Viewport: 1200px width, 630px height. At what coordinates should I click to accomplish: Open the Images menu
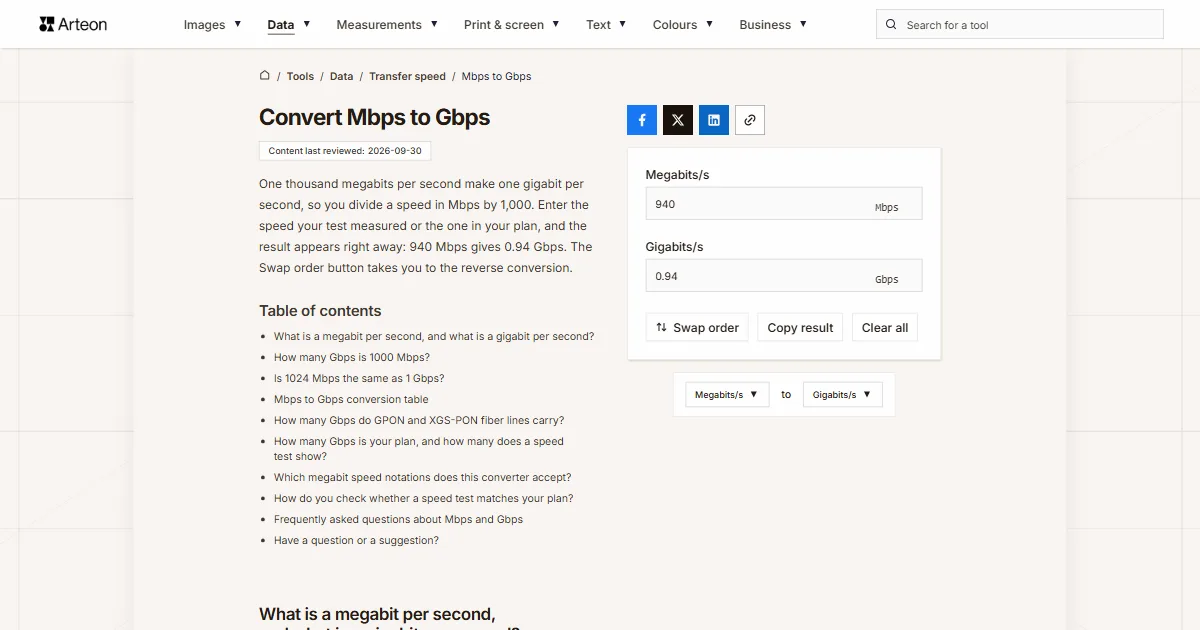pyautogui.click(x=212, y=24)
